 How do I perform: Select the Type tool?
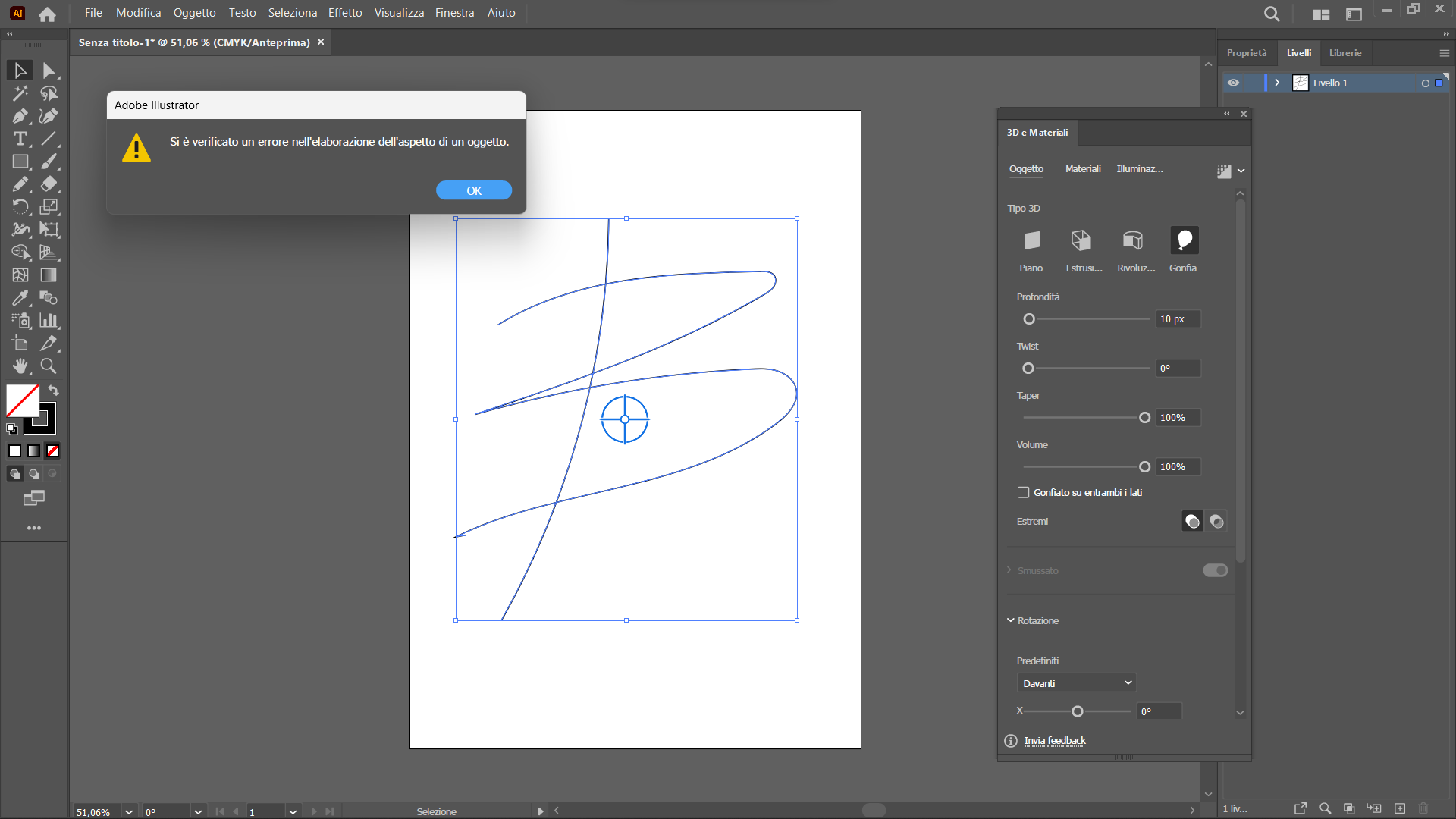[20, 139]
